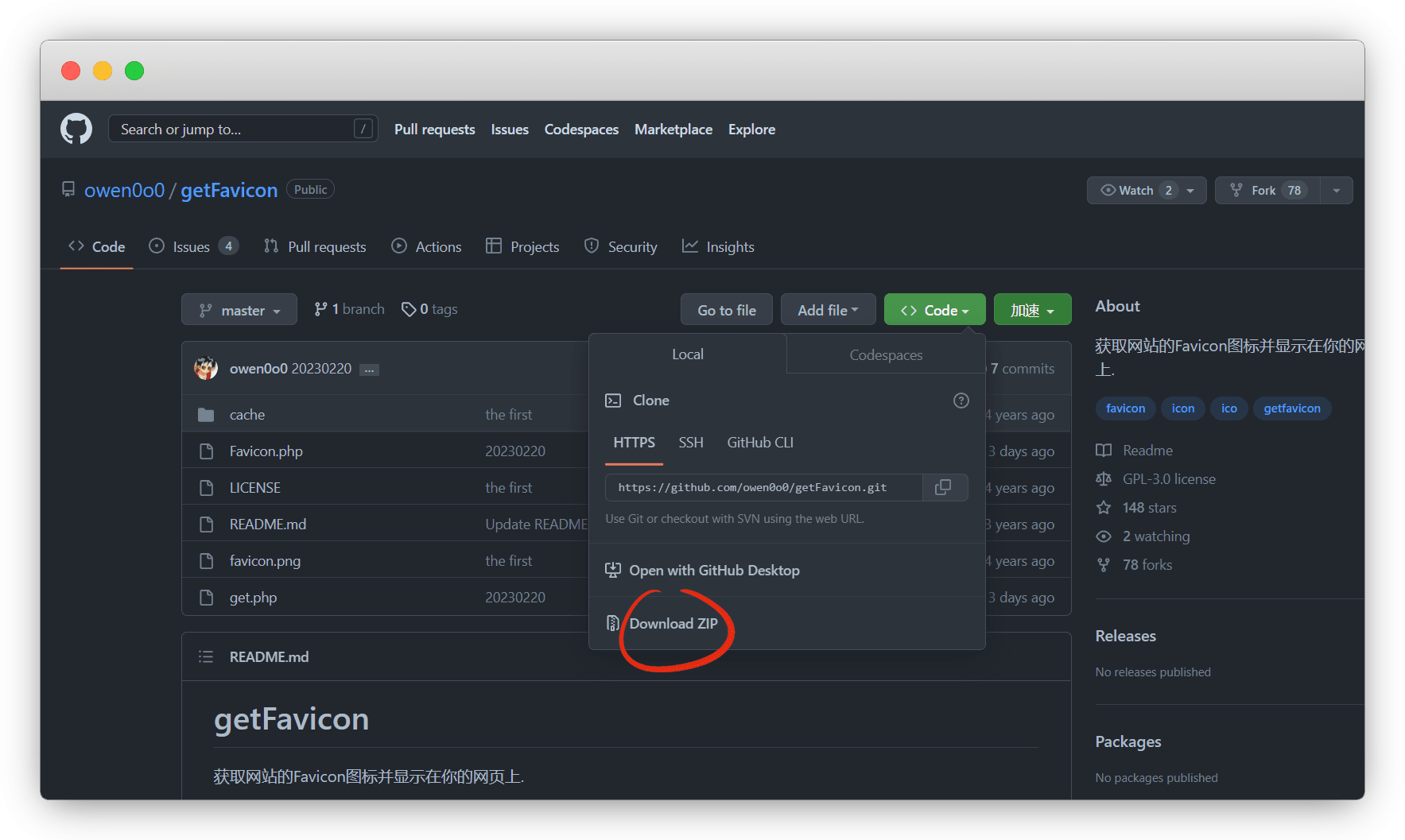Switch to the Codespaces tab
Viewport: 1405px width, 840px height.
coord(885,355)
